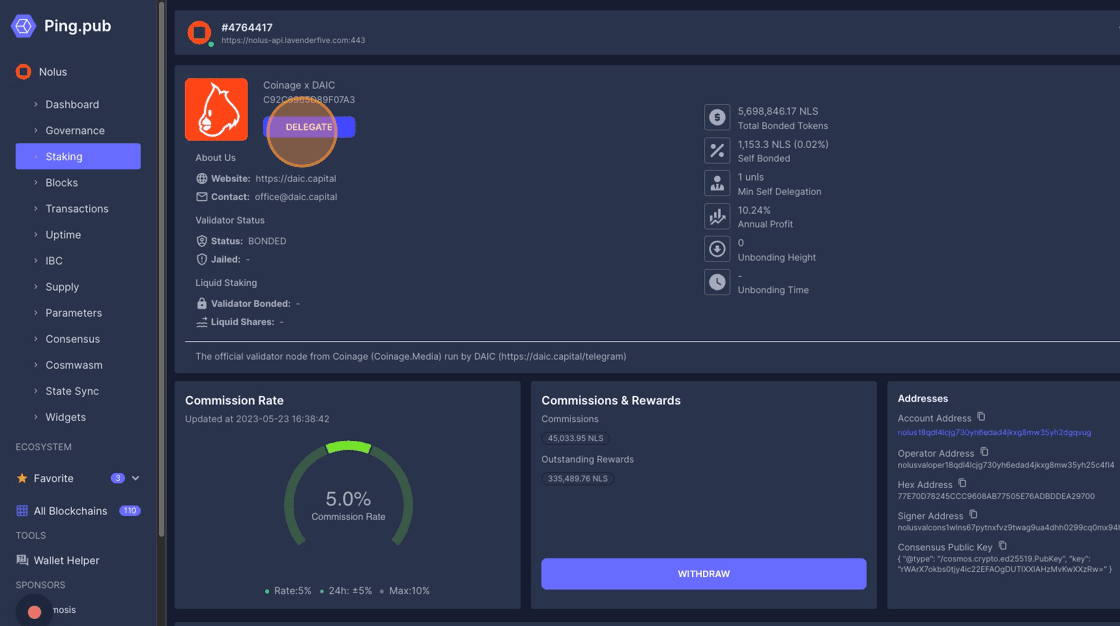Open the nolus18qdl account address link
Image resolution: width=1120 pixels, height=626 pixels.
994,433
